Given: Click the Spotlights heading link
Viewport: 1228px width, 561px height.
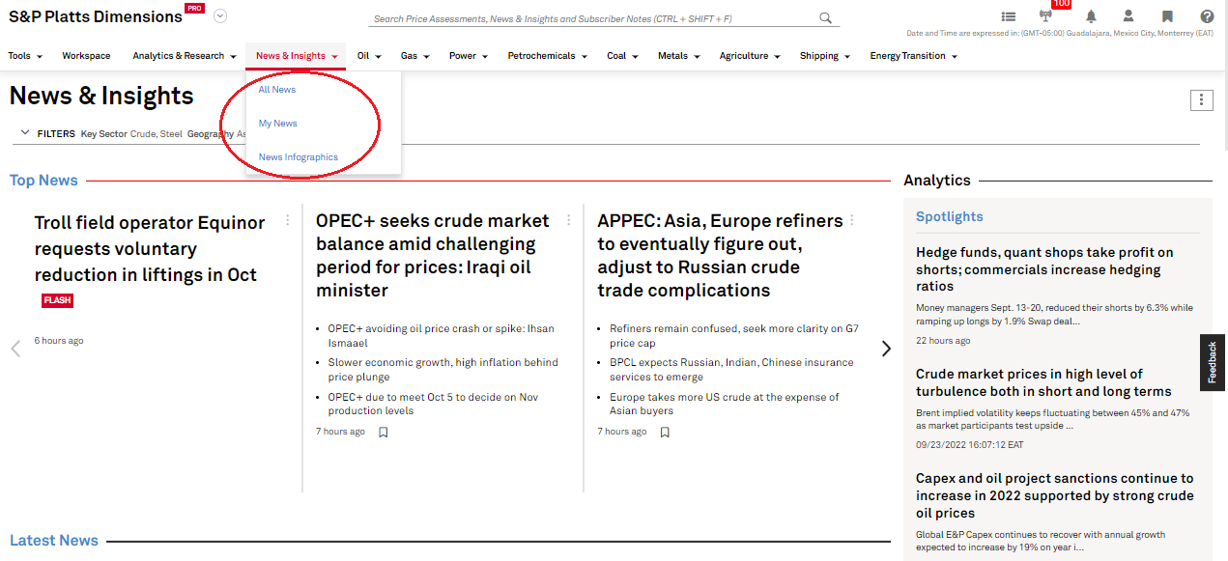Looking at the screenshot, I should click(x=949, y=216).
